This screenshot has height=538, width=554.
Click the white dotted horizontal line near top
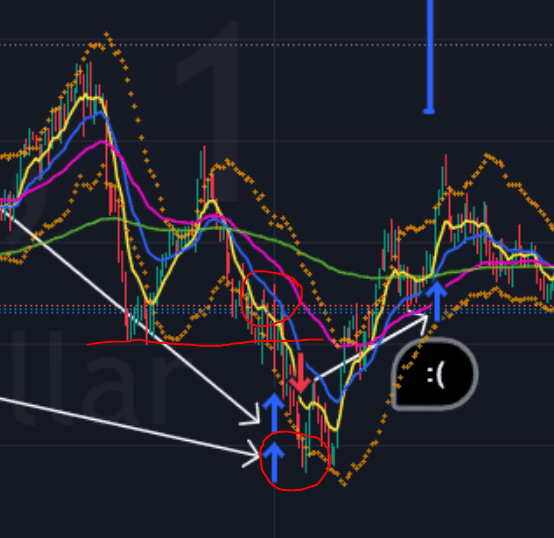pos(277,45)
